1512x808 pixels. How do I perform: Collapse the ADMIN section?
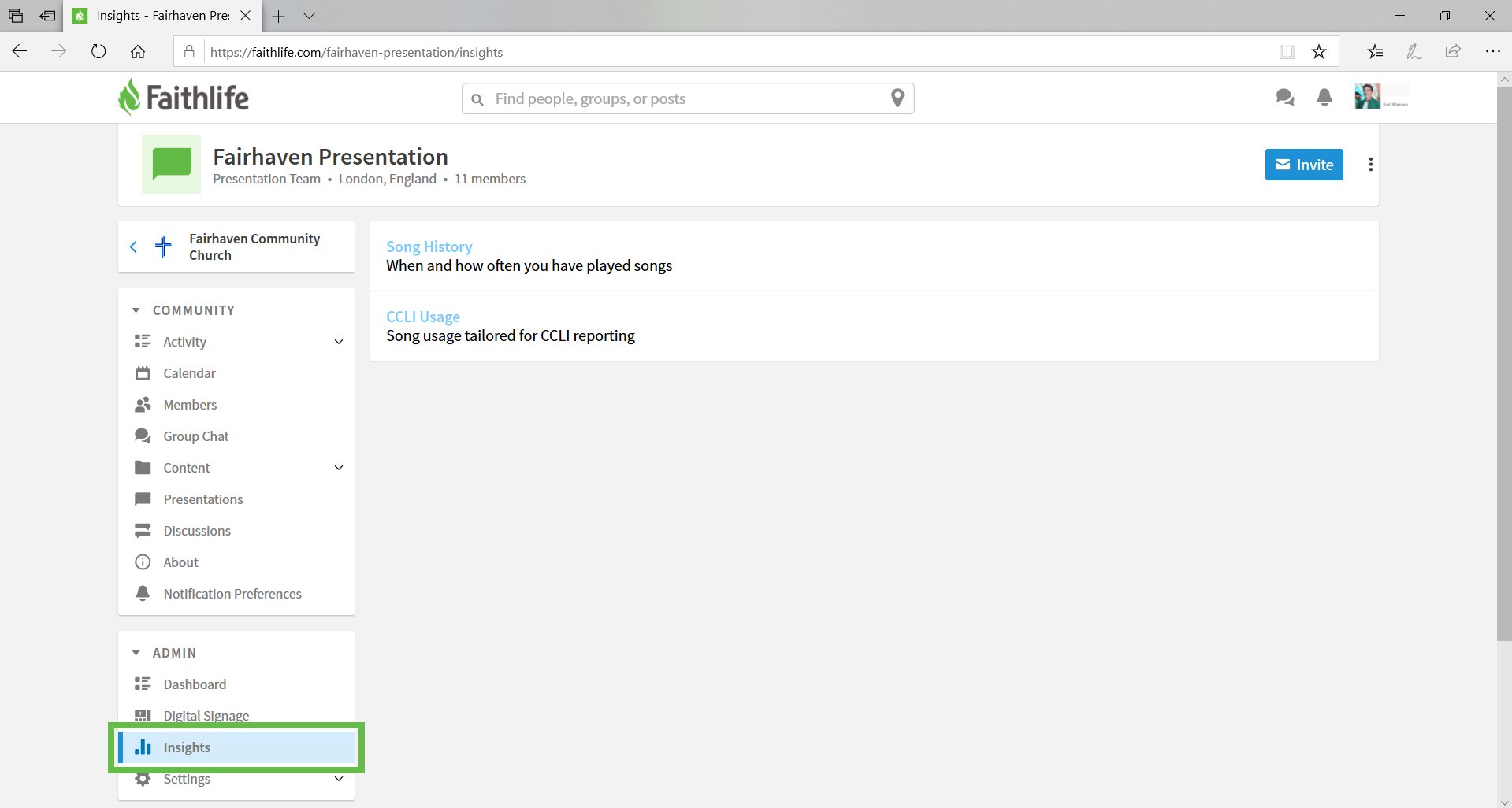pyautogui.click(x=136, y=653)
